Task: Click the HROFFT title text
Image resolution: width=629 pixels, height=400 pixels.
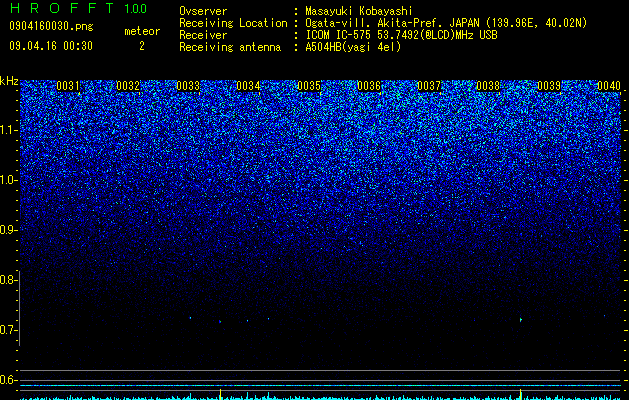Action: [x=62, y=8]
